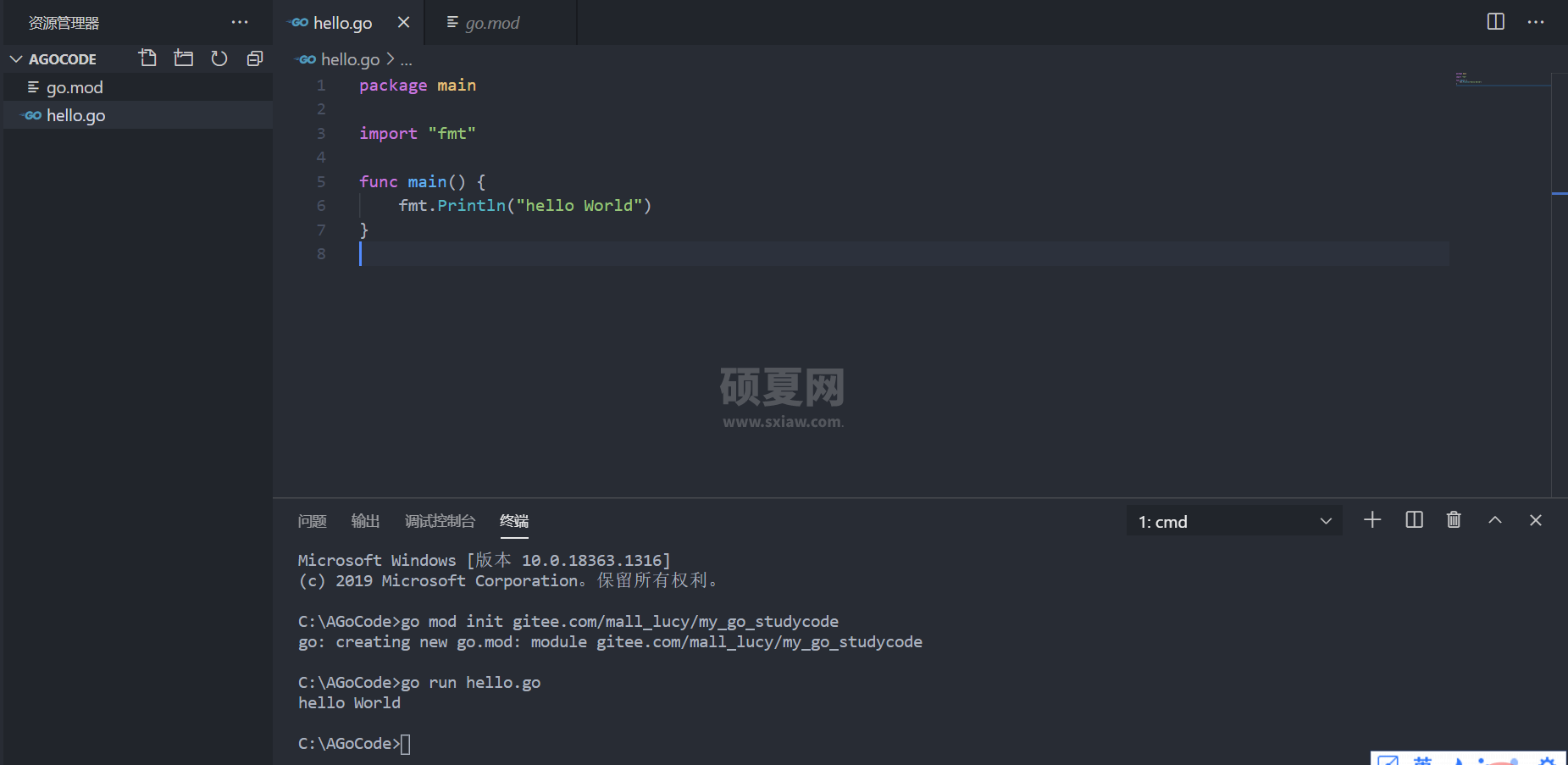The width and height of the screenshot is (1568, 765).
Task: Close the terminal panel
Action: tap(1536, 520)
